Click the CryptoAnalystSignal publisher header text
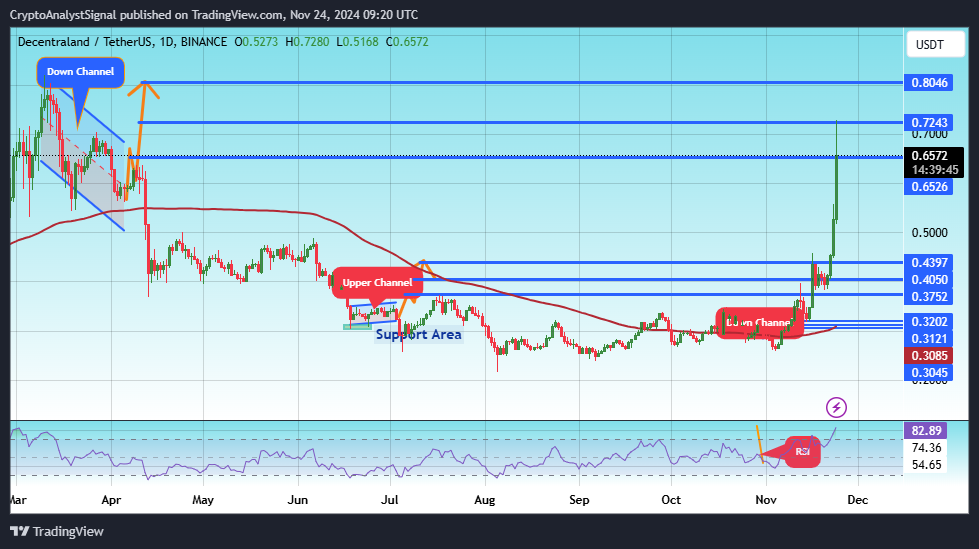 [x=214, y=14]
